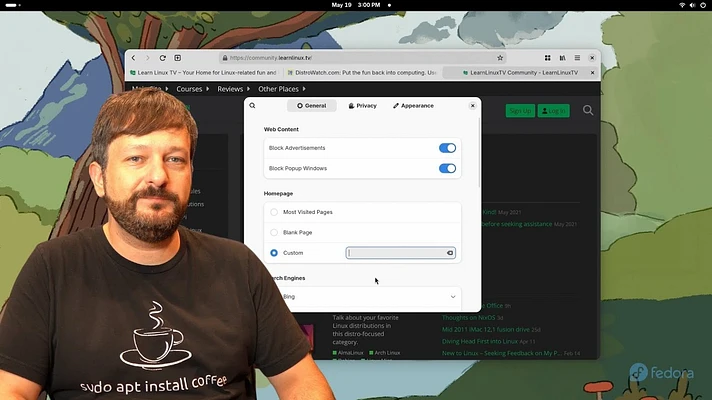This screenshot has width=712, height=400.
Task: Go back using the browser back arrow
Action: click(134, 58)
